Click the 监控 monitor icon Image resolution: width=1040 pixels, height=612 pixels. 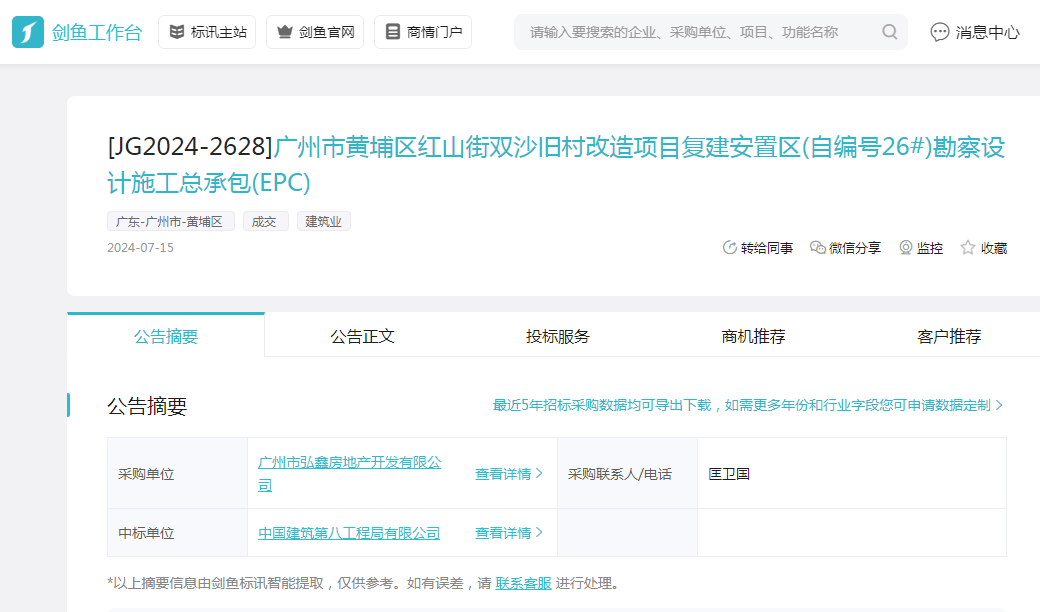click(x=905, y=248)
